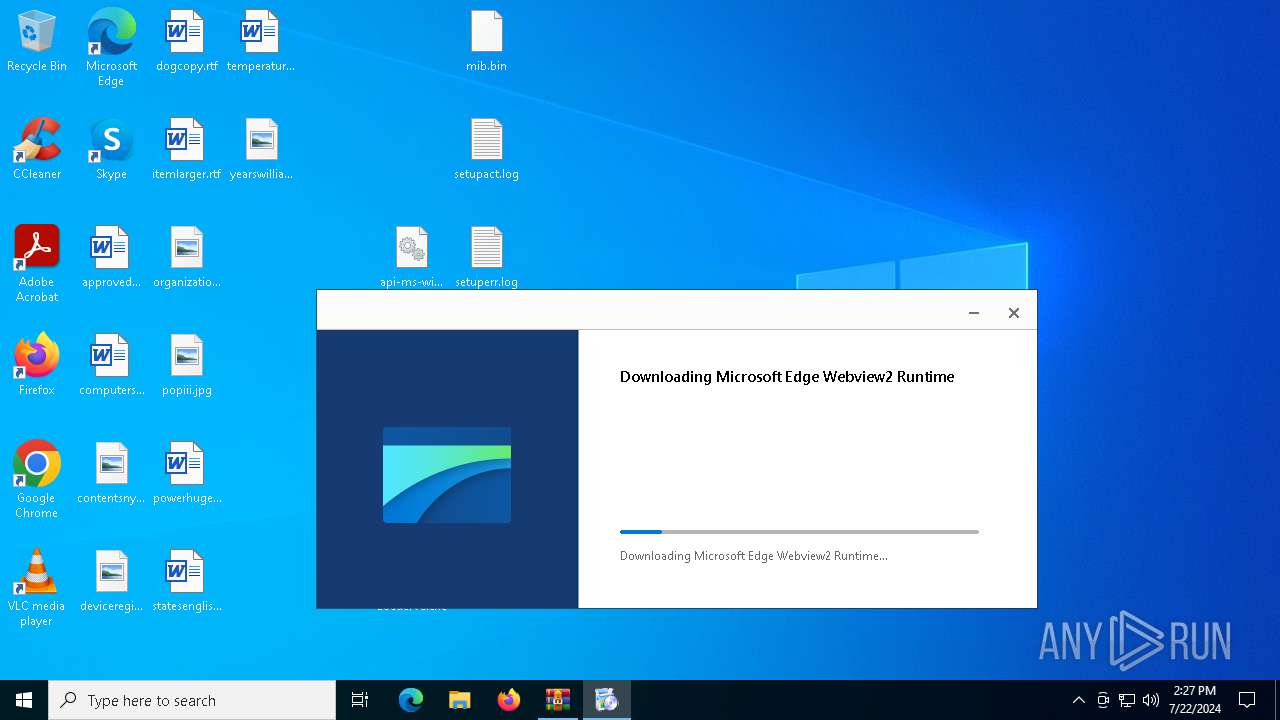This screenshot has height=720, width=1280.
Task: Select the yearswillia... image file icon
Action: [260, 150]
